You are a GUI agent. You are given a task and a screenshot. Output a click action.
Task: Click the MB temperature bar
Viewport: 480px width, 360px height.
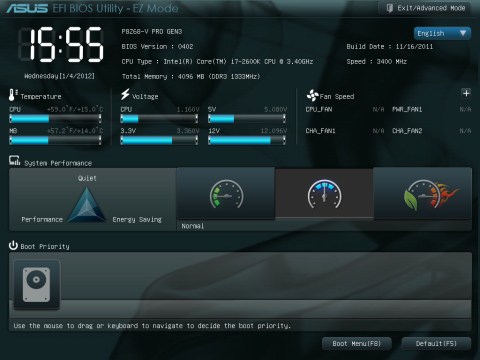click(55, 140)
